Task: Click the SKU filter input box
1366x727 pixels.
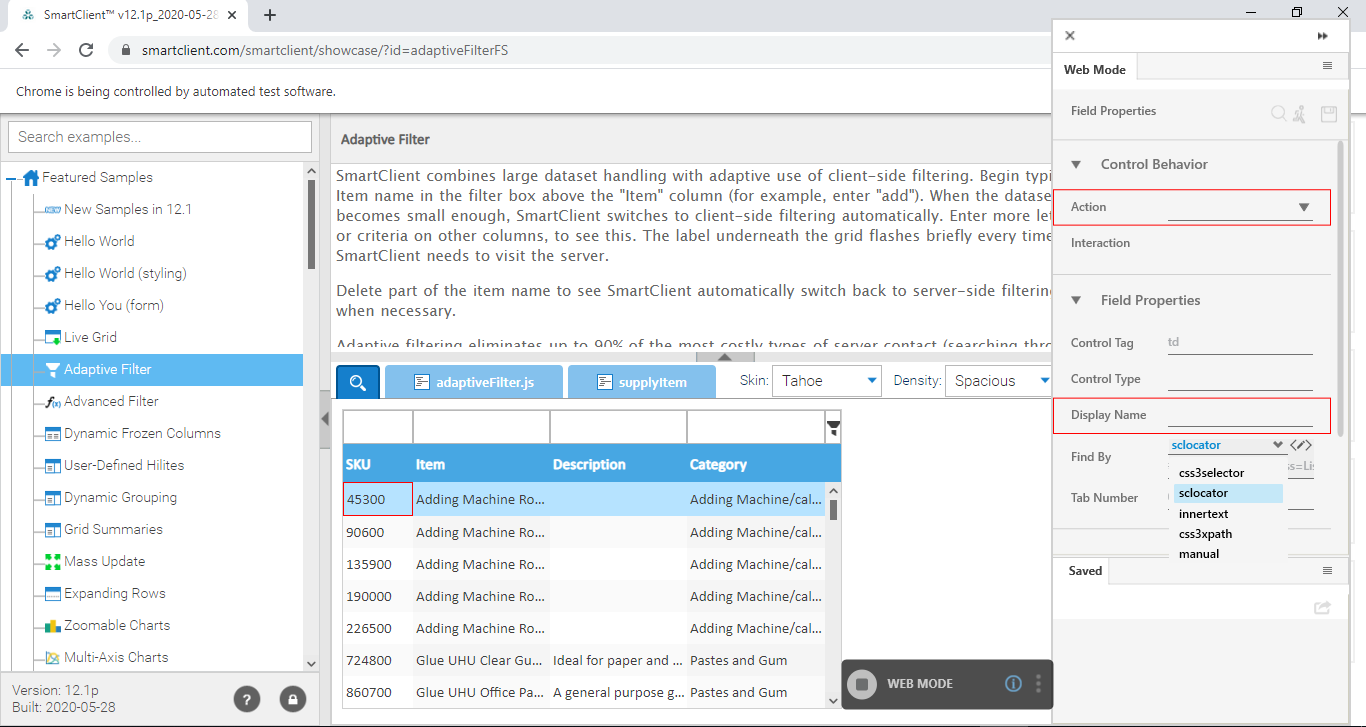Action: click(378, 427)
